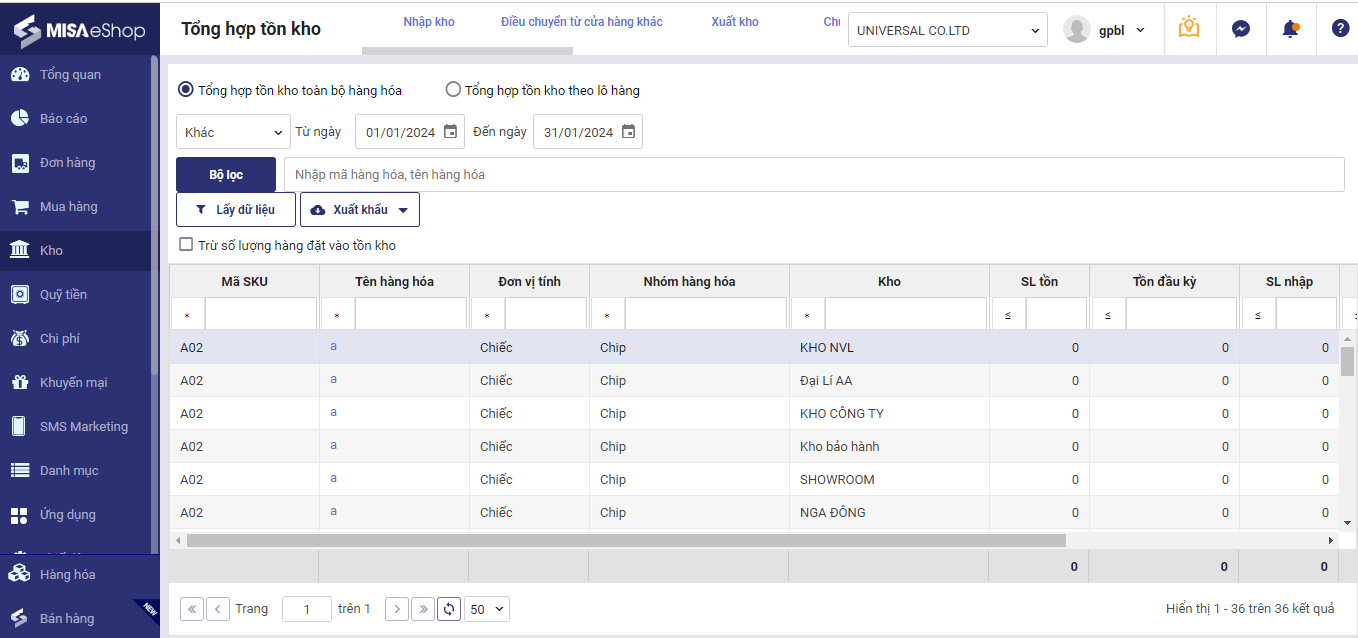Open Báo cáo in the sidebar
Image resolution: width=1358 pixels, height=638 pixels.
pyautogui.click(x=64, y=119)
